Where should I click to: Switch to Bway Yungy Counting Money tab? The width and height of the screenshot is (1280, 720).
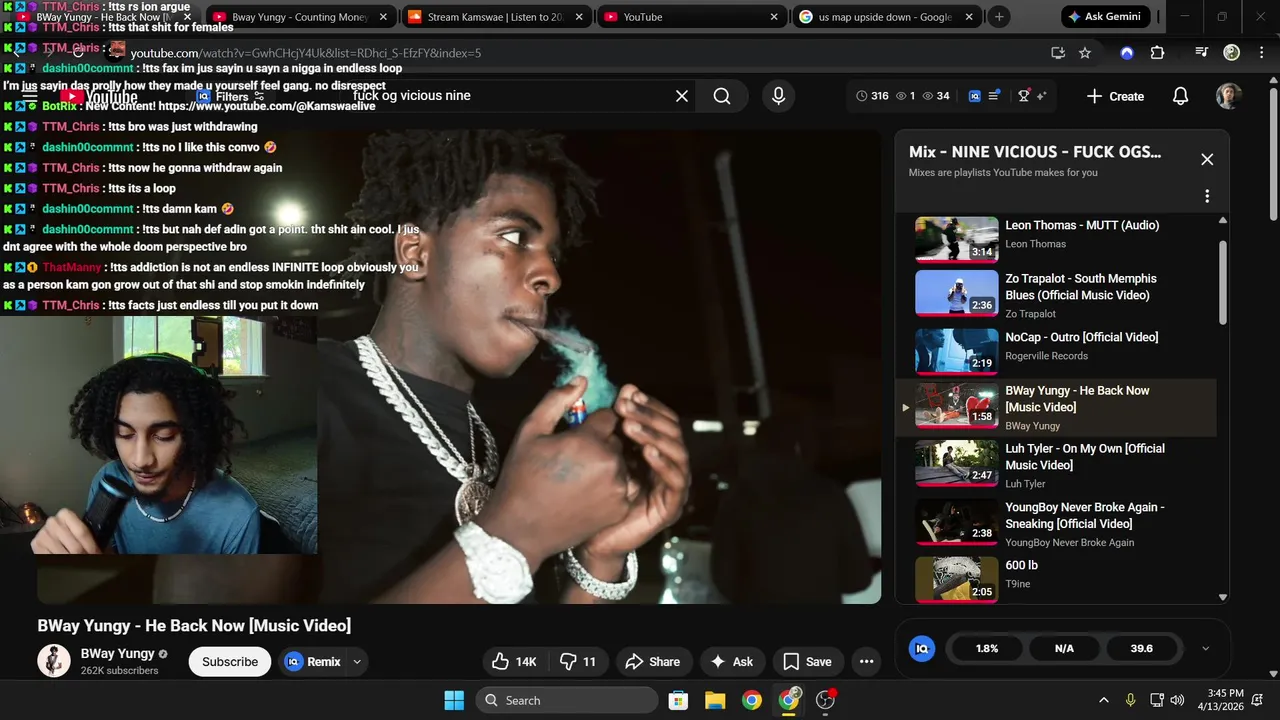click(x=300, y=17)
